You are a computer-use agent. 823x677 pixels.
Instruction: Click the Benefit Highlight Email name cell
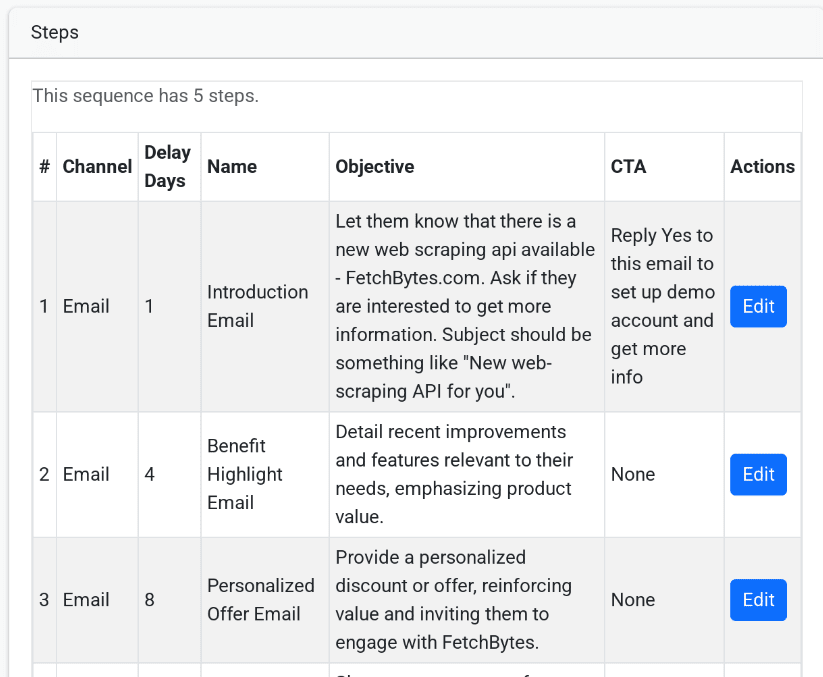coord(245,474)
